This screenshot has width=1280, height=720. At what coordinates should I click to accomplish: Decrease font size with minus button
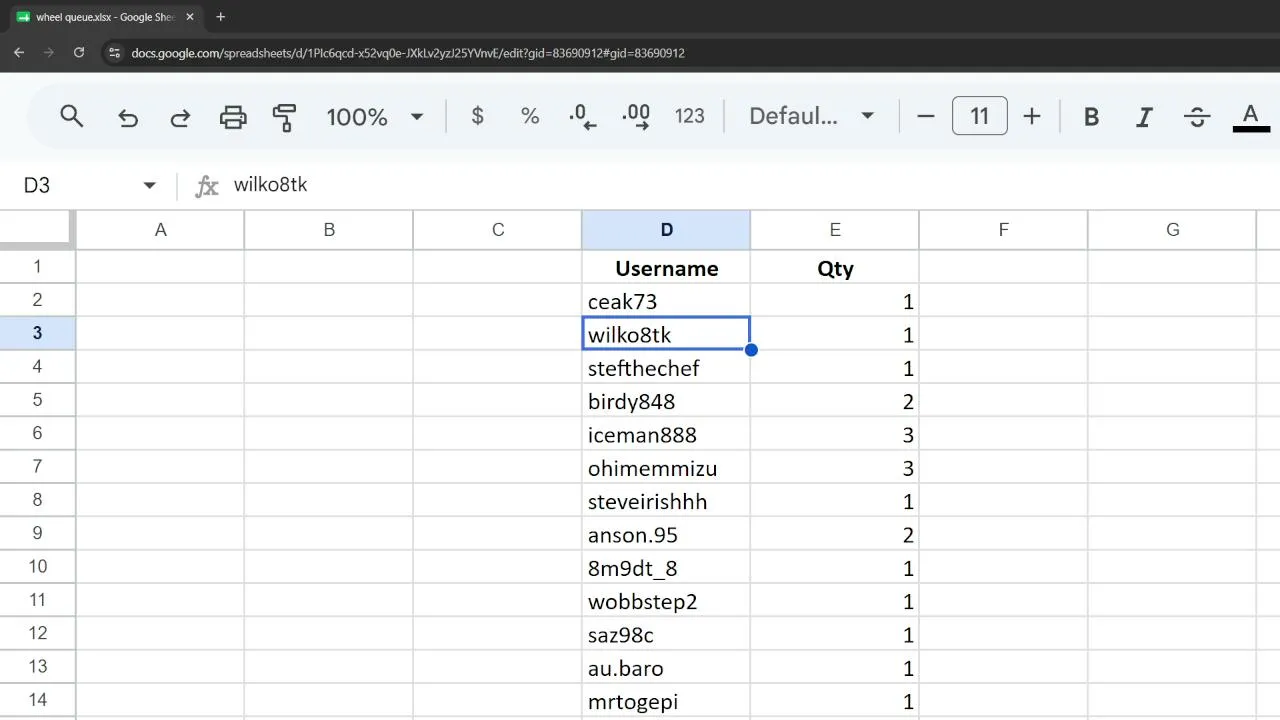(x=926, y=116)
